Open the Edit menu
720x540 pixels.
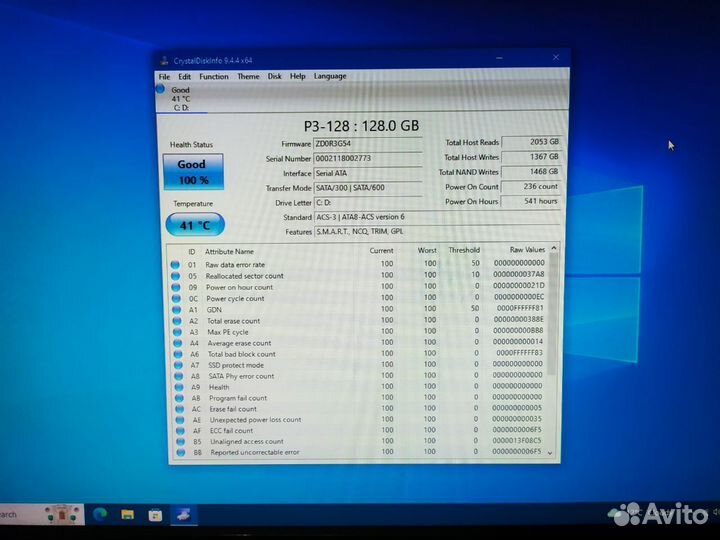(x=185, y=77)
